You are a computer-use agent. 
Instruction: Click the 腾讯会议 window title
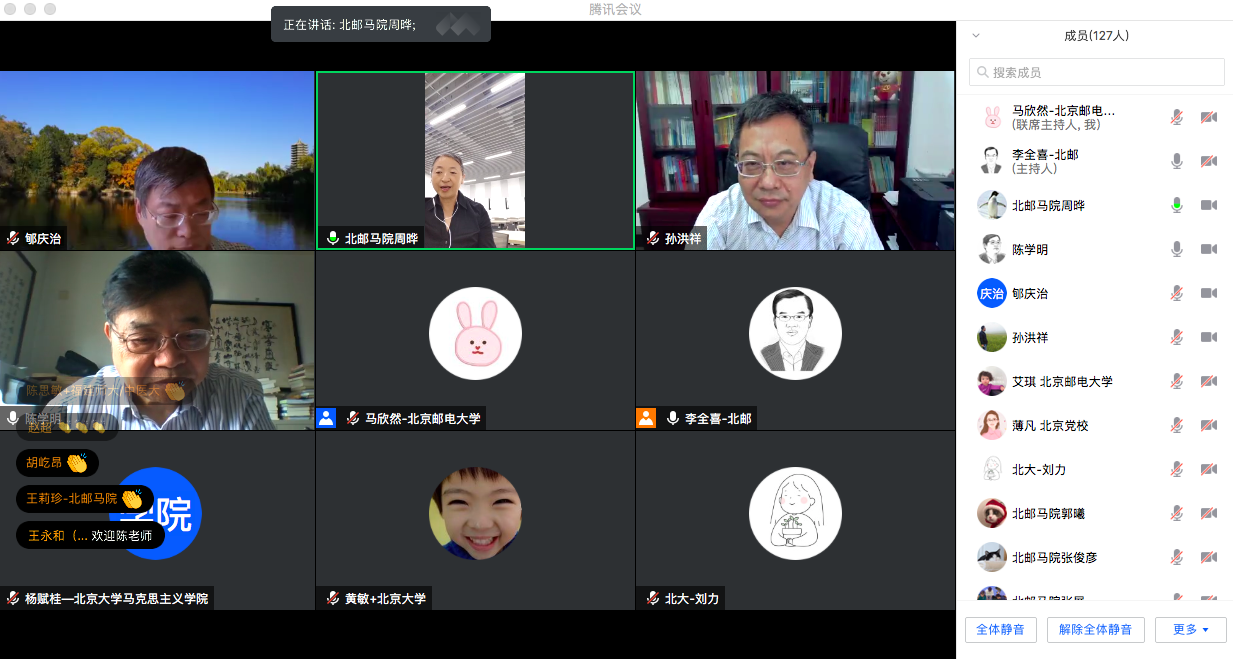(x=615, y=9)
